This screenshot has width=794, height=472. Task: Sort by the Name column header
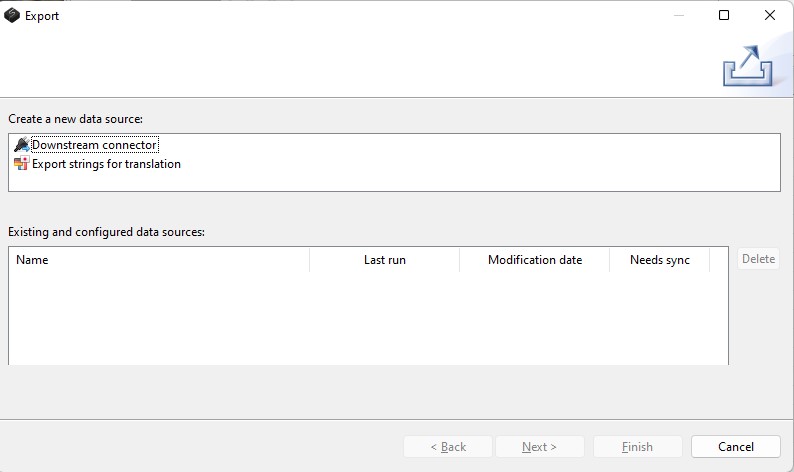pos(160,260)
